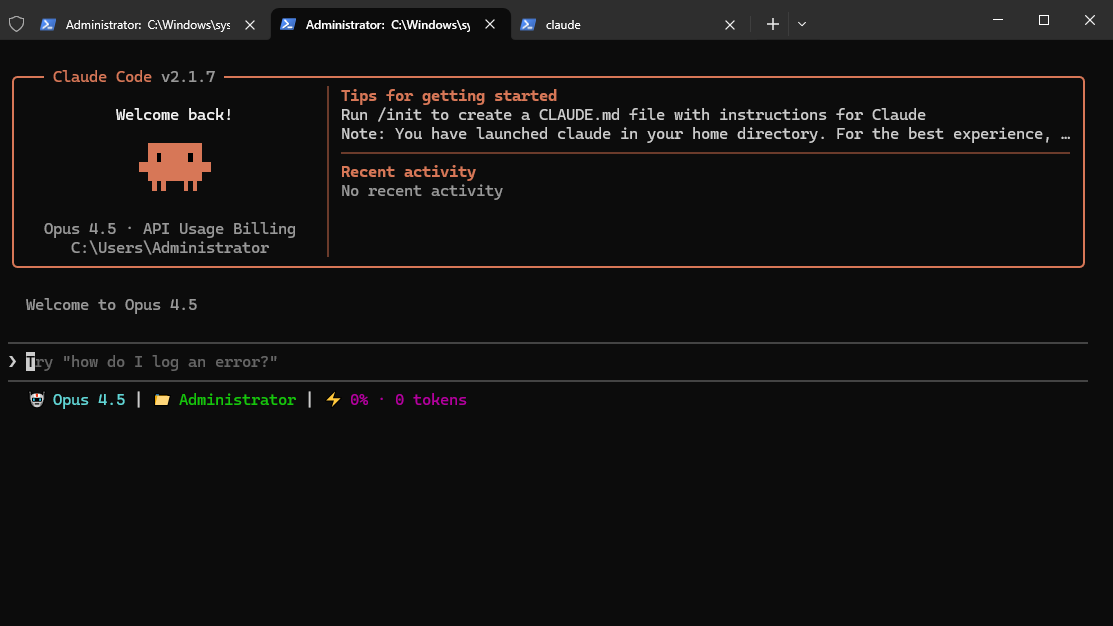Click the 'Run /init to create' tip line
This screenshot has height=626, width=1113.
pyautogui.click(x=633, y=115)
